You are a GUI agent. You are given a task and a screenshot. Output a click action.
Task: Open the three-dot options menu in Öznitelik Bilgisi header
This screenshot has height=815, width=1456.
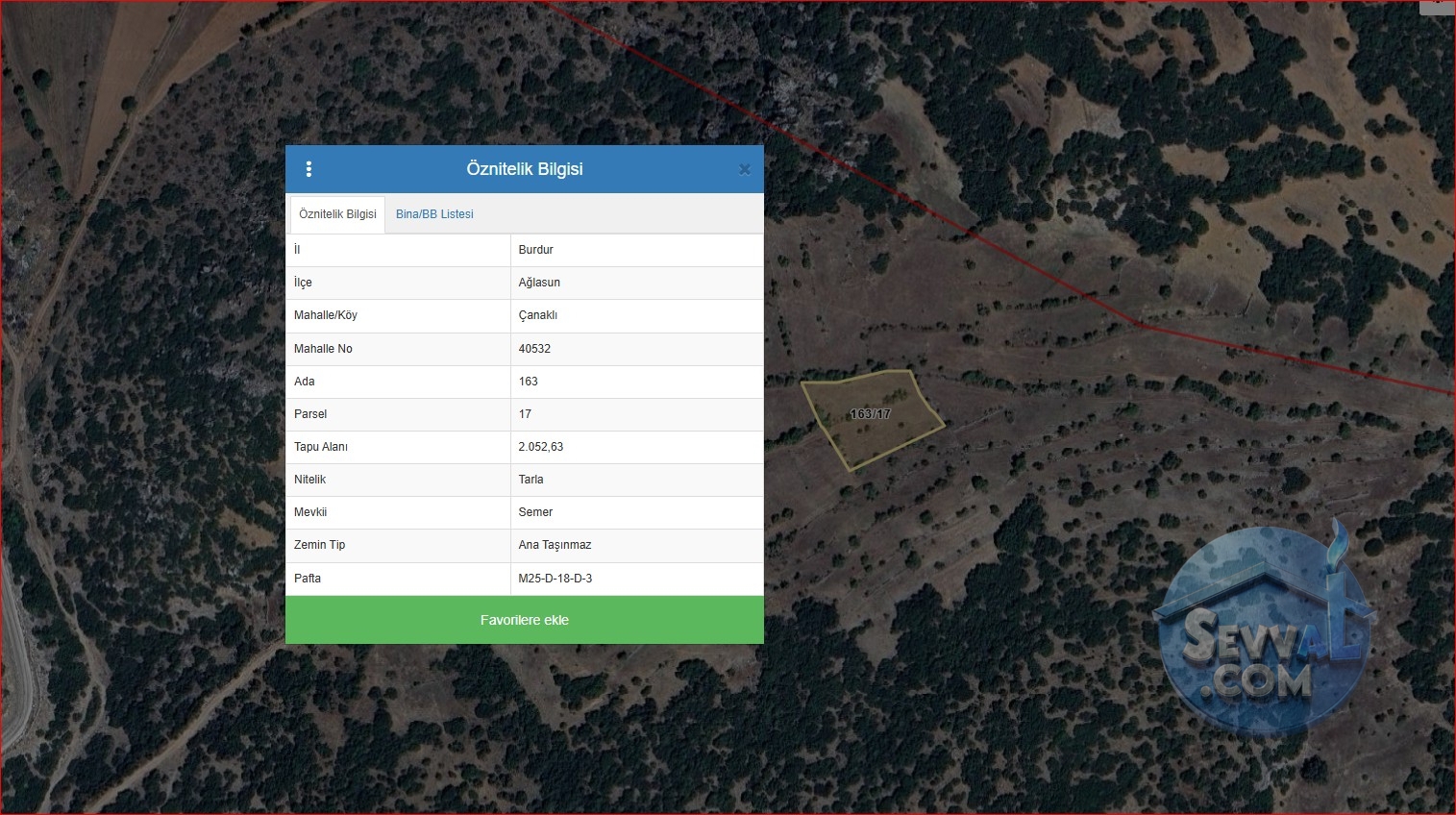pyautogui.click(x=308, y=169)
